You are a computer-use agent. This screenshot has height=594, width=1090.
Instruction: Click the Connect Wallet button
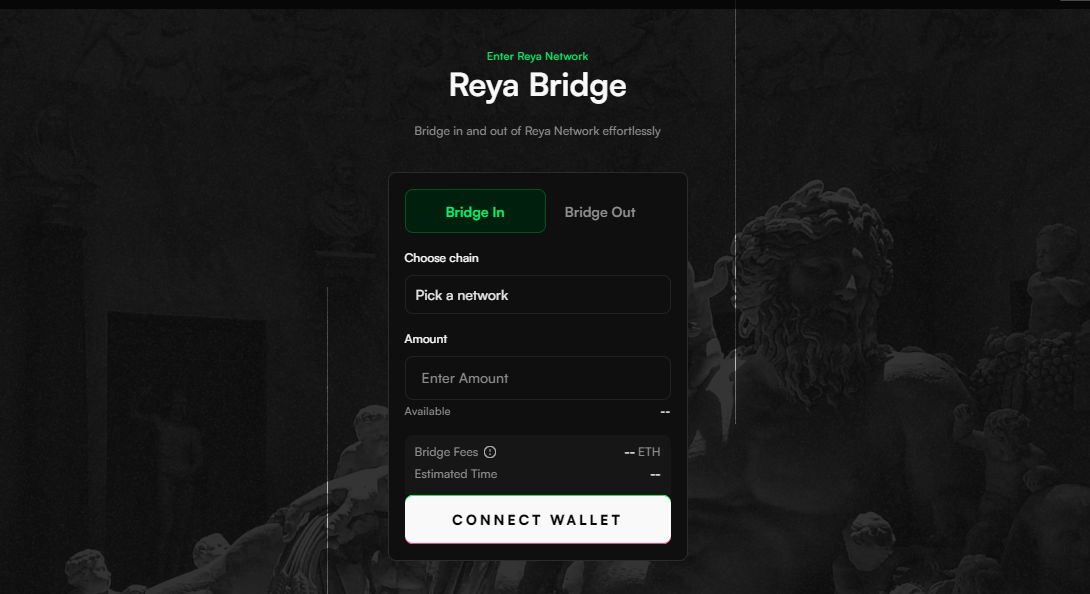click(537, 520)
